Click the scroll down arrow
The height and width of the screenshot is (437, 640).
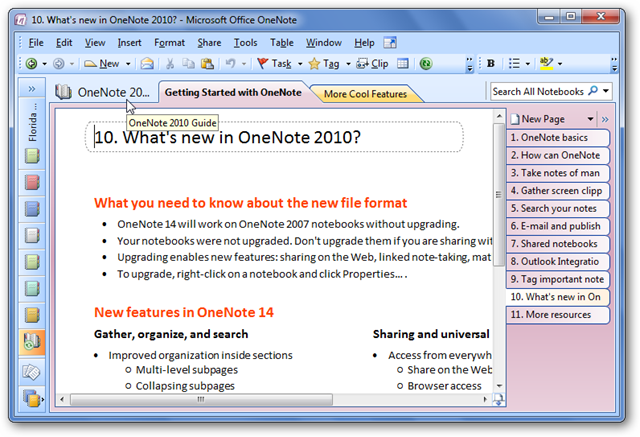499,386
